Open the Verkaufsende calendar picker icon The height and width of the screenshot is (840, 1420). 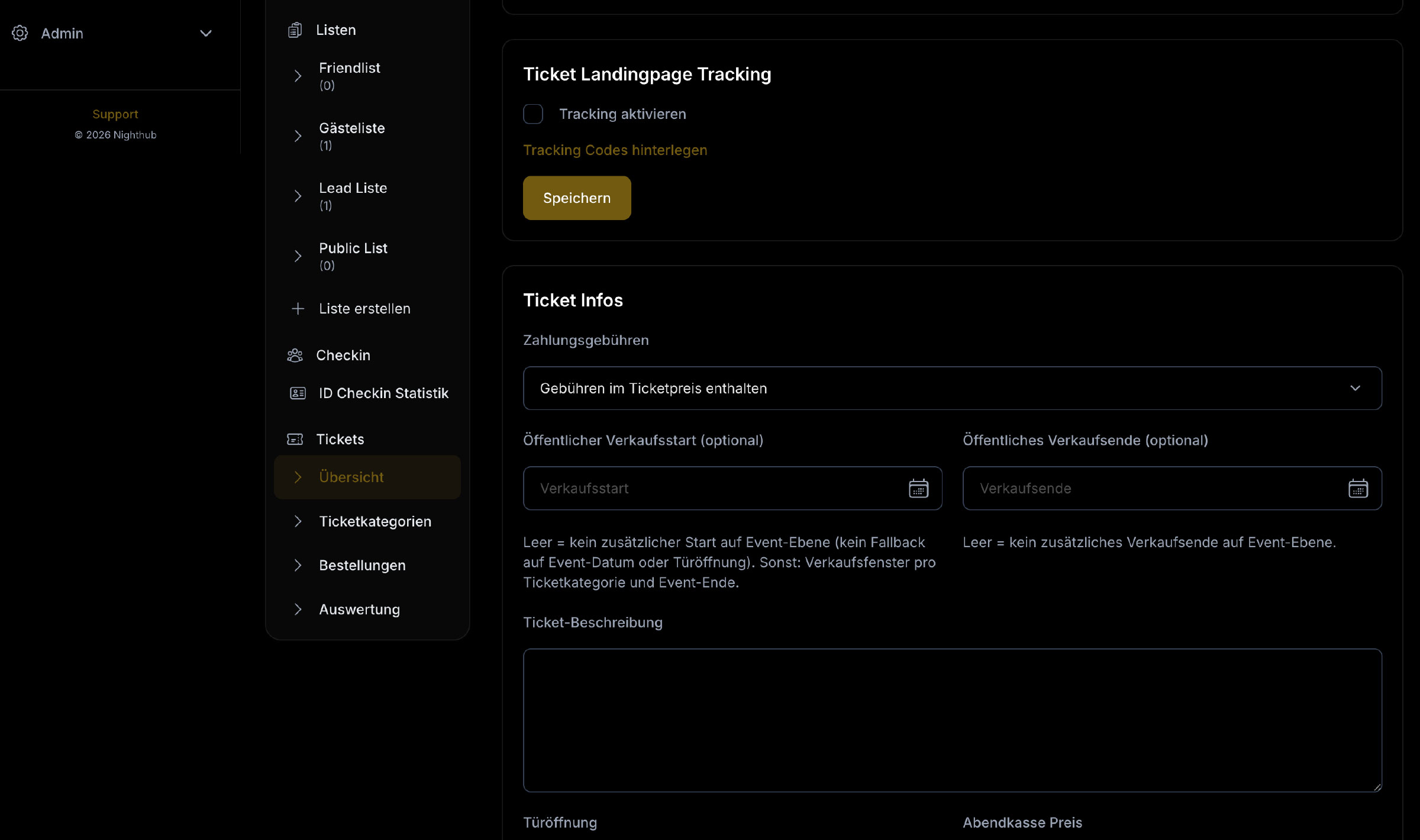pos(1358,488)
